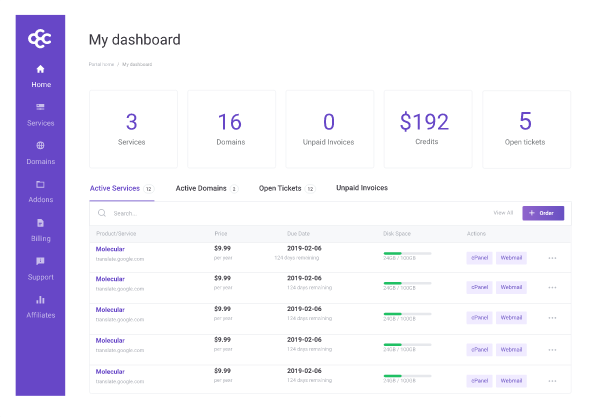This screenshot has width=607, height=417.
Task: Open Services from the sidebar icon
Action: click(x=40, y=107)
